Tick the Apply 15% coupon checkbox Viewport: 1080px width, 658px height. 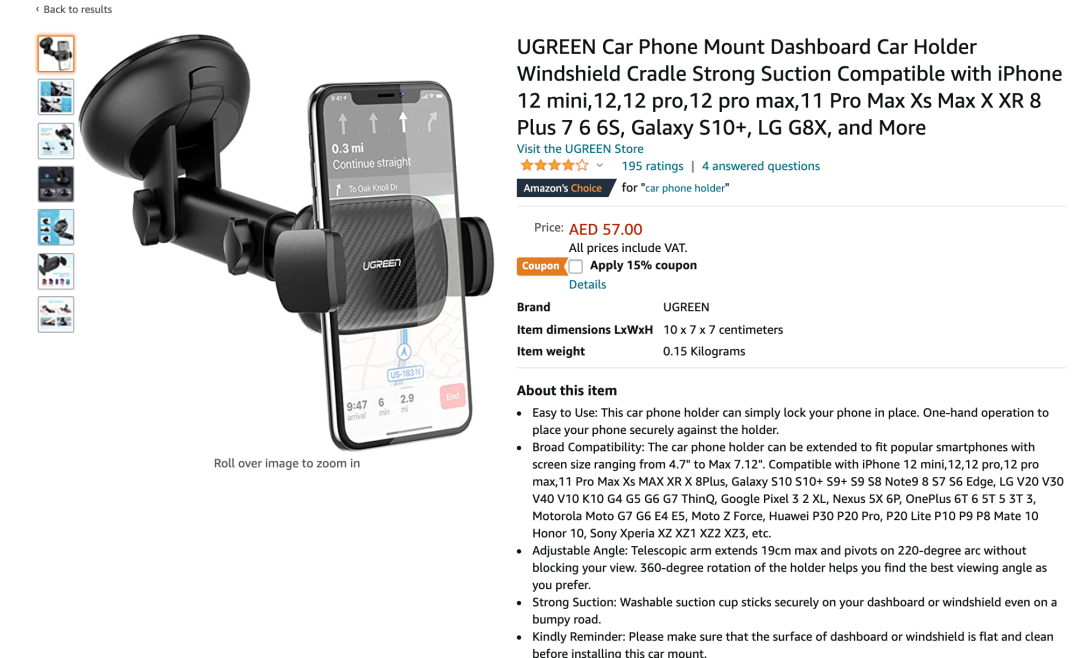point(576,266)
